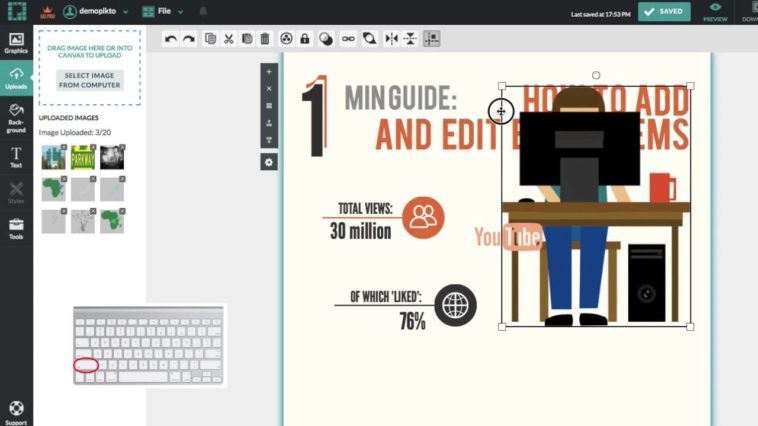Image resolution: width=758 pixels, height=426 pixels.
Task: Click the Redo arrow in the toolbar
Action: tap(188, 39)
